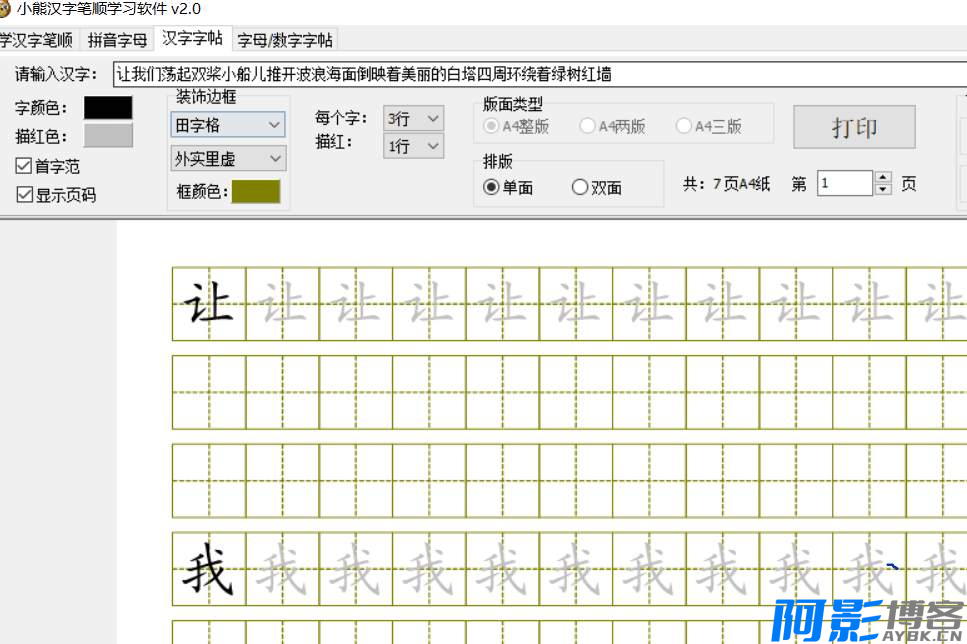The height and width of the screenshot is (644, 967).
Task: Click the app icon in the title bar
Action: (4, 9)
